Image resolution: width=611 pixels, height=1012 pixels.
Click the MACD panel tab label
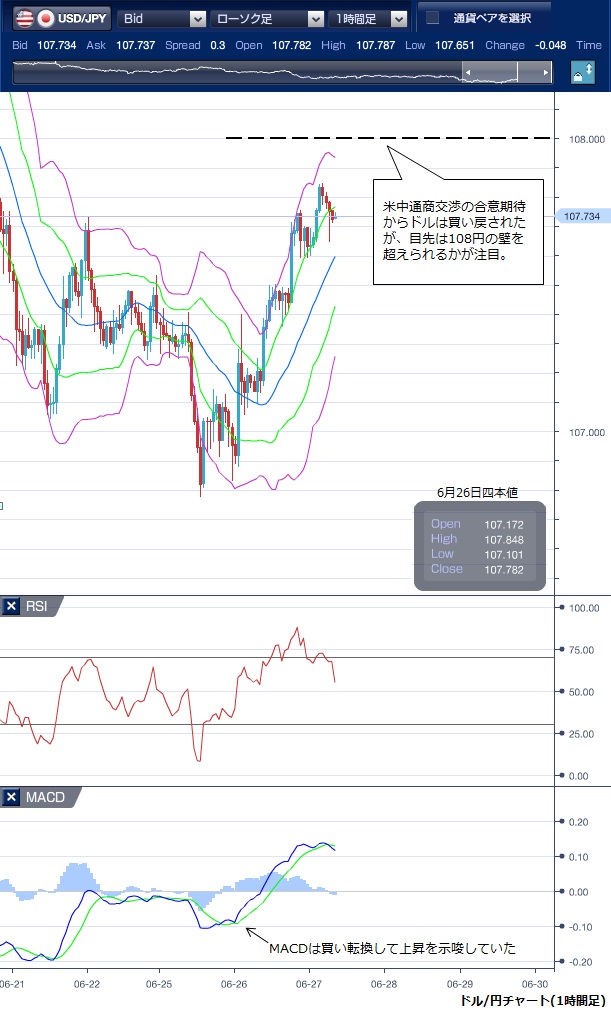click(x=46, y=797)
